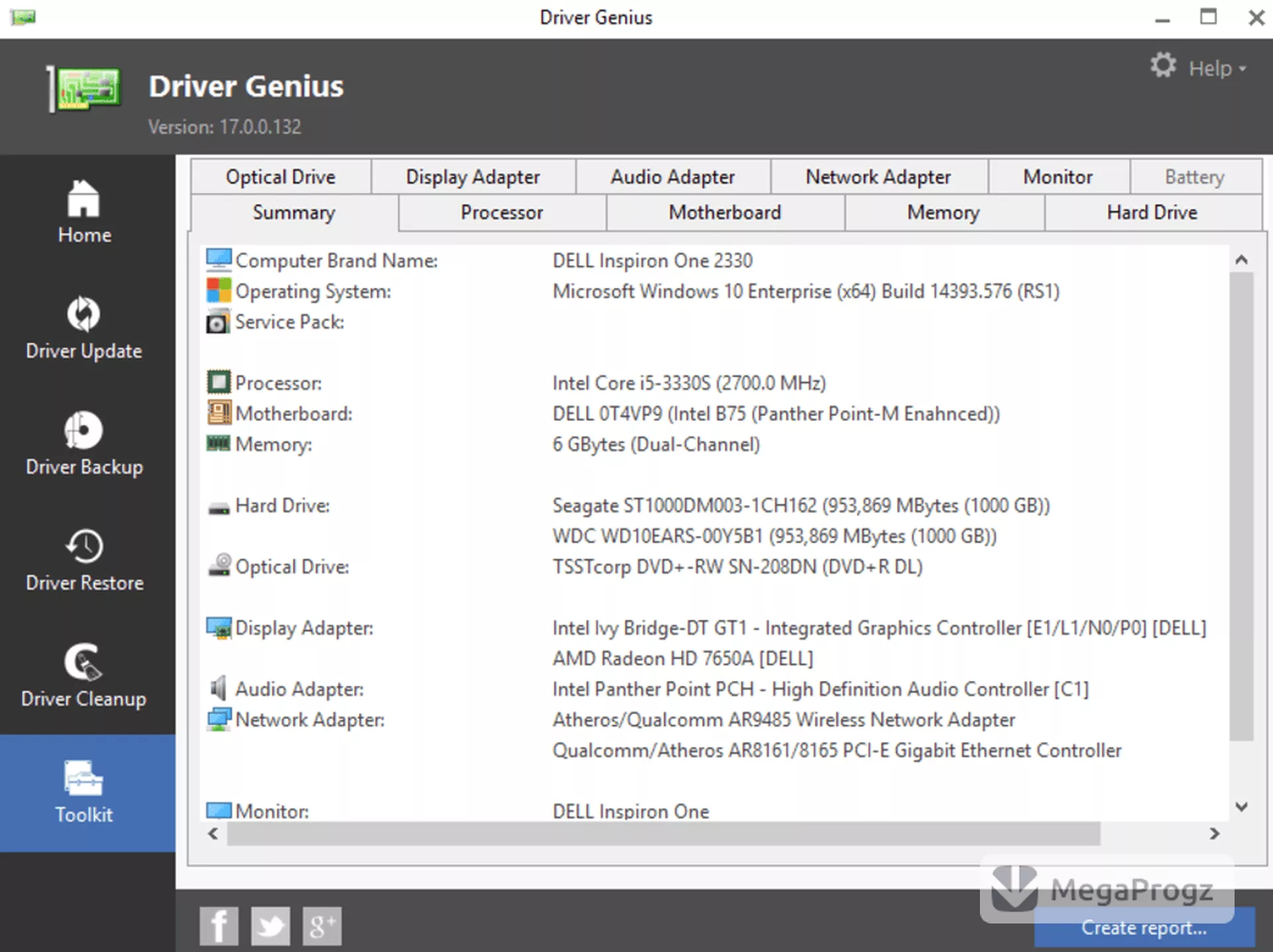Select the DELL Inspiron One monitor value
1273x952 pixels.
(x=631, y=811)
